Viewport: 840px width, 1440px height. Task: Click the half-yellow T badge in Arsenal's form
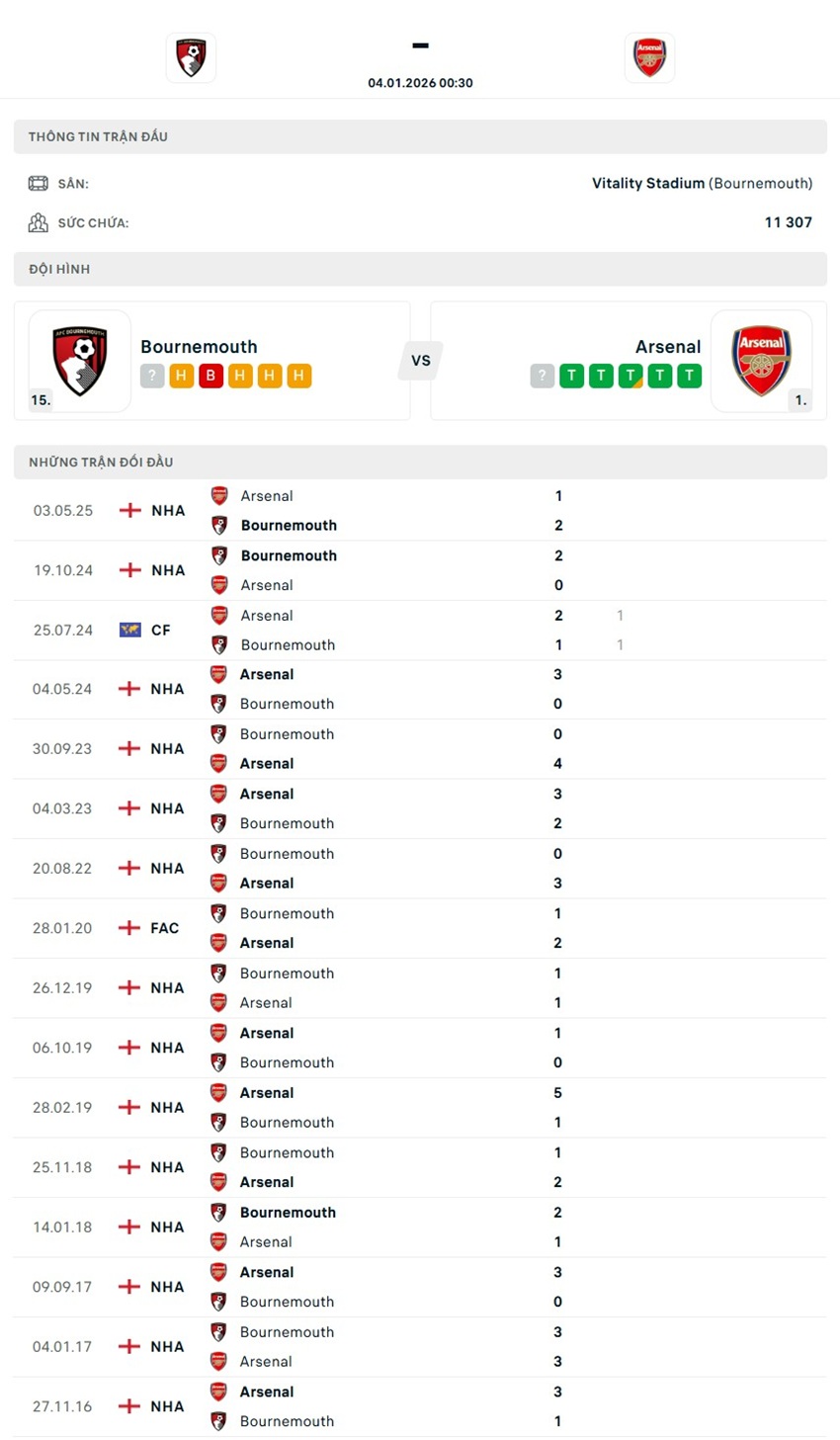tap(630, 376)
